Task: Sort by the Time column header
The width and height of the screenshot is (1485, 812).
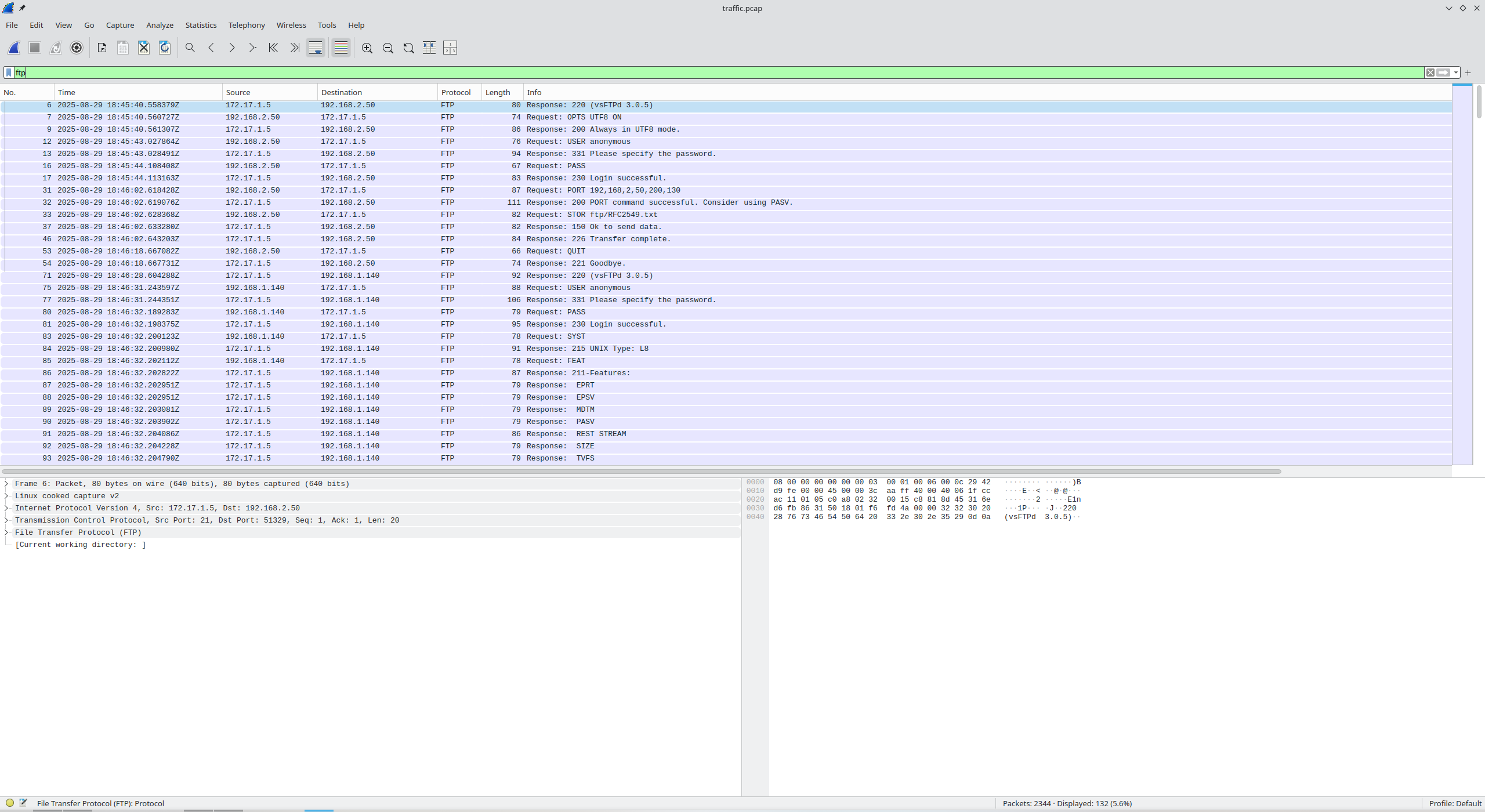Action: pyautogui.click(x=138, y=92)
